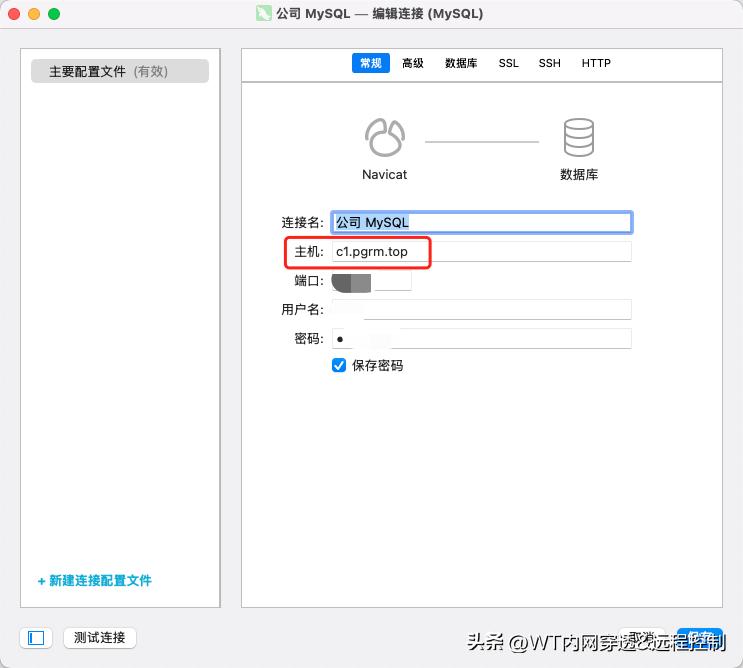Click the 密码 password field
Image resolution: width=743 pixels, height=668 pixels.
[481, 339]
